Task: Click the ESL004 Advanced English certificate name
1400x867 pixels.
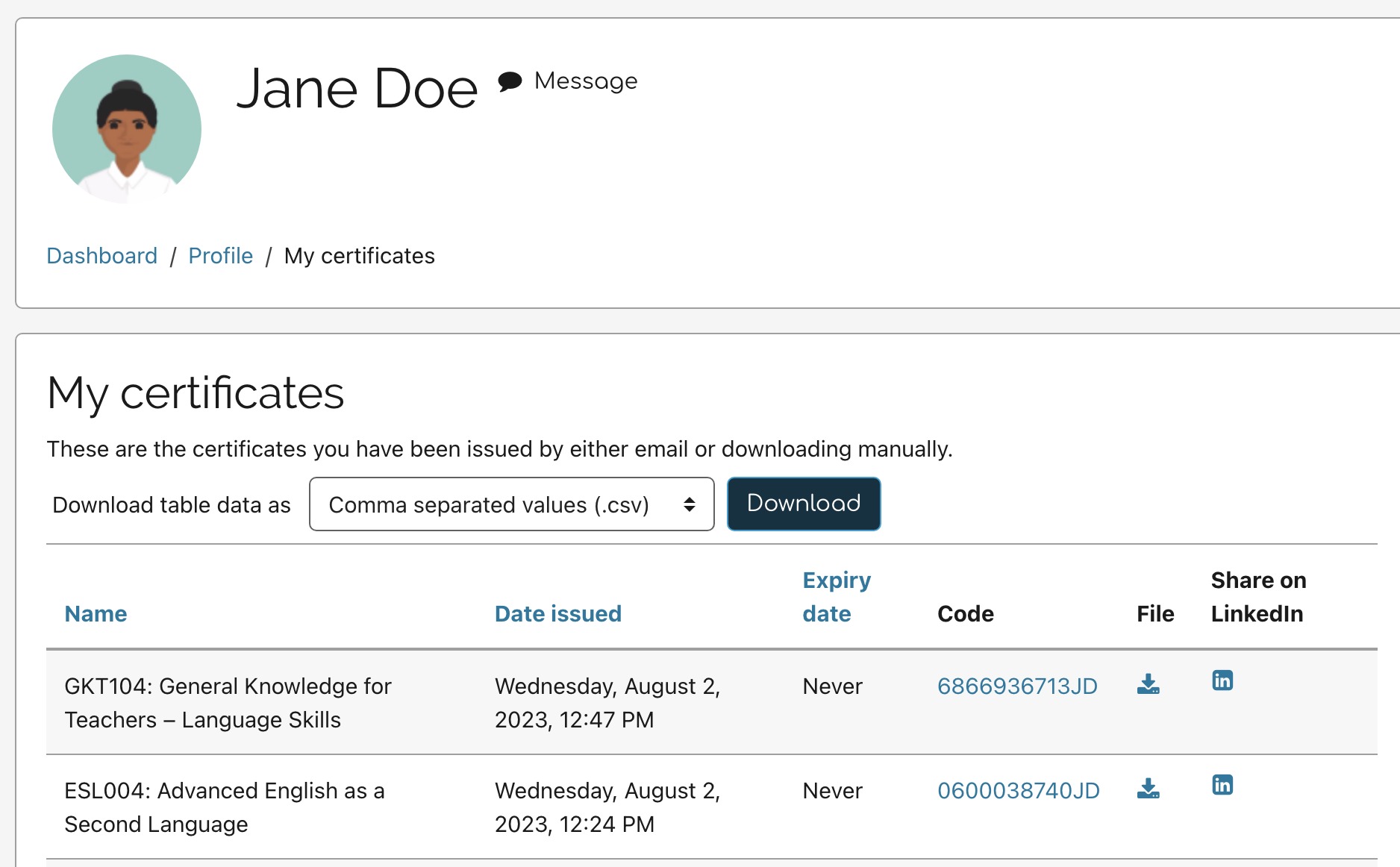Action: click(x=224, y=807)
